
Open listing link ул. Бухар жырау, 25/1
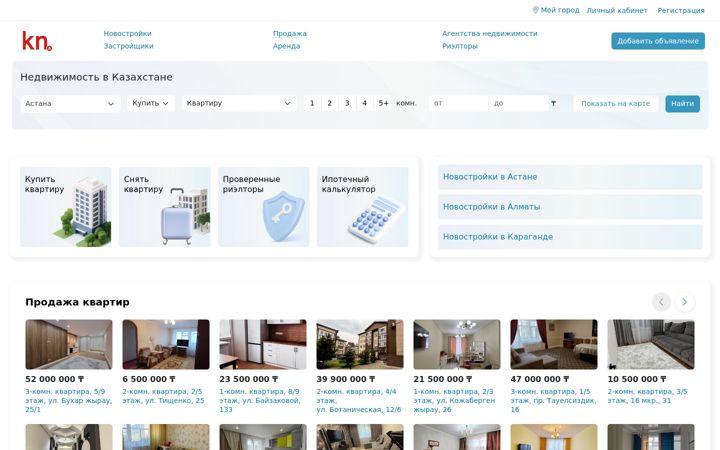69,400
